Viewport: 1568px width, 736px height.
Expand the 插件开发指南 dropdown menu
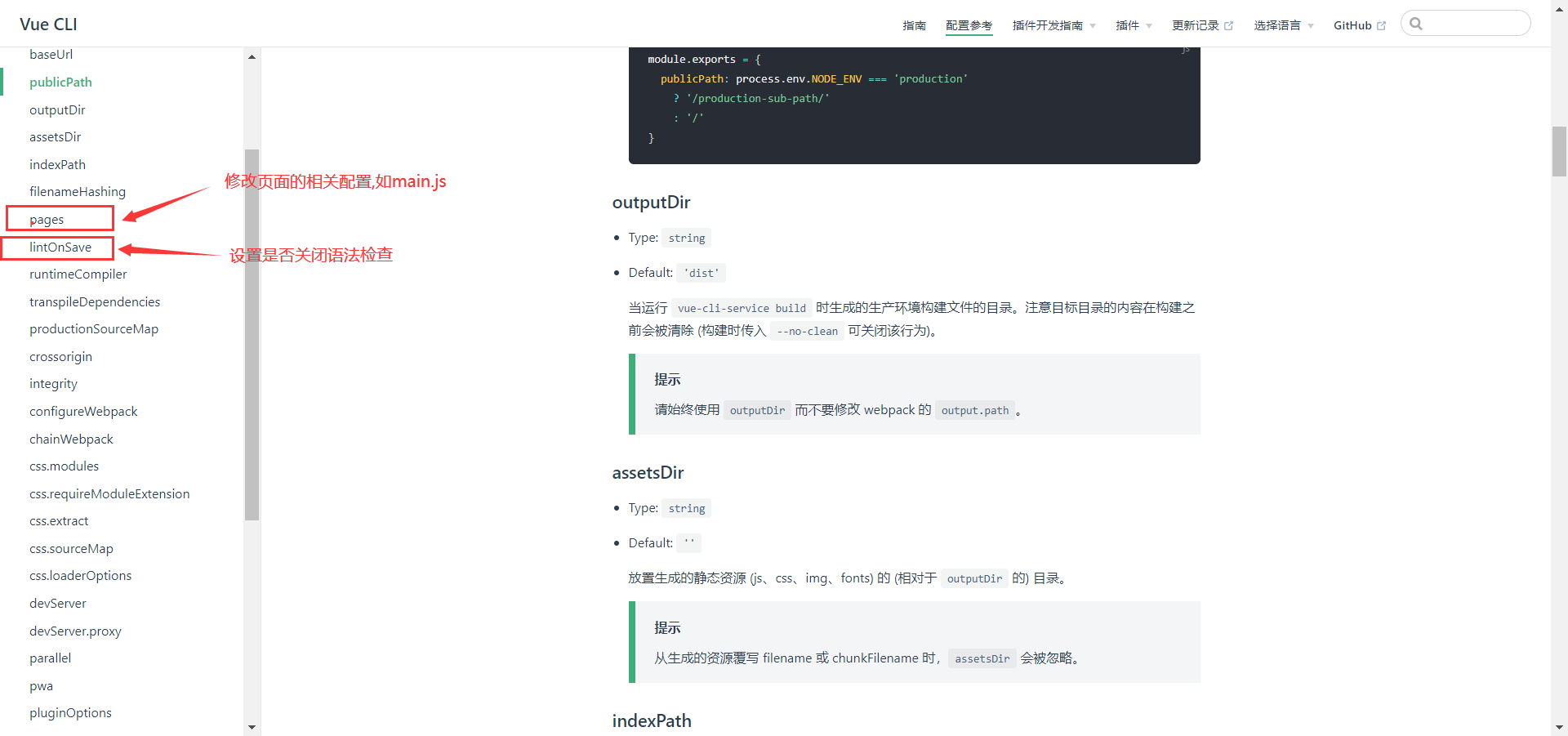pyautogui.click(x=1053, y=25)
